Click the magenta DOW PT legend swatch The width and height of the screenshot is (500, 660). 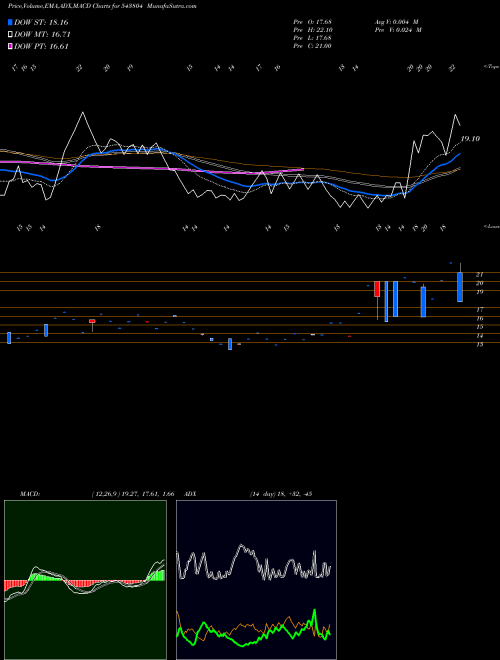(11, 46)
